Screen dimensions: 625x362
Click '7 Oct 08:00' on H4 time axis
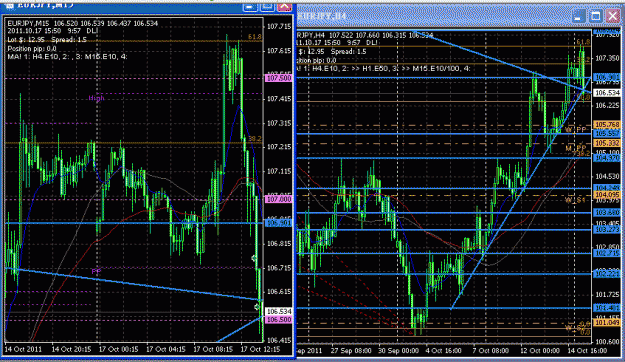(491, 351)
